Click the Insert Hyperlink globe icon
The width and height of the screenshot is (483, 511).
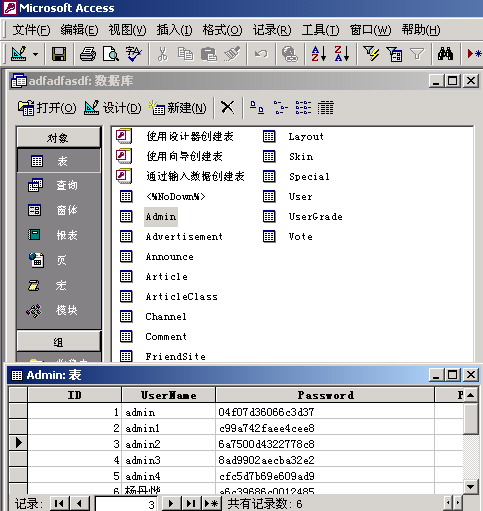(x=290, y=54)
